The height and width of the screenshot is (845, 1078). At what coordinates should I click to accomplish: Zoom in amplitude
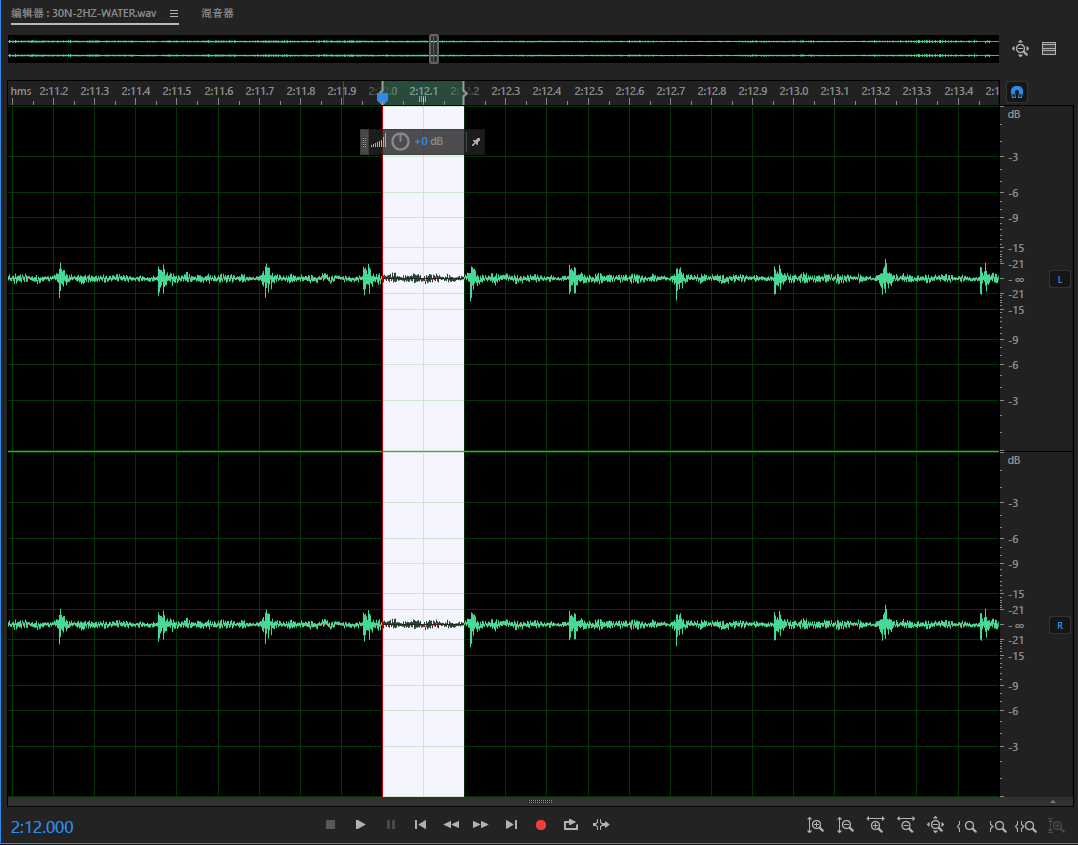[816, 826]
